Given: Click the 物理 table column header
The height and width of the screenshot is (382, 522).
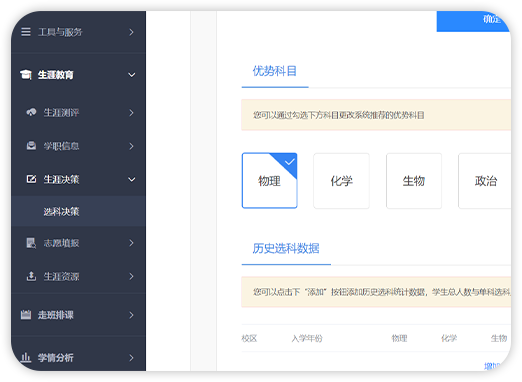Looking at the screenshot, I should [x=399, y=338].
